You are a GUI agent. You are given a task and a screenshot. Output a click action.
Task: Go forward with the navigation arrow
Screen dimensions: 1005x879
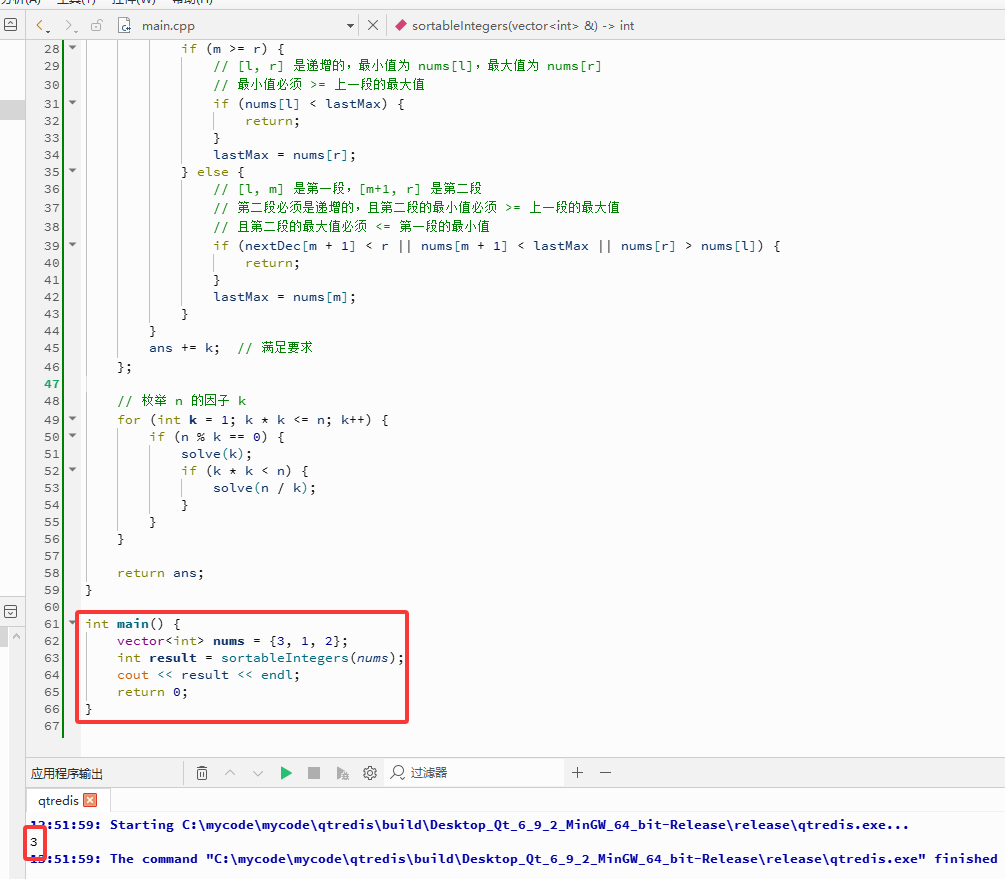[x=69, y=26]
